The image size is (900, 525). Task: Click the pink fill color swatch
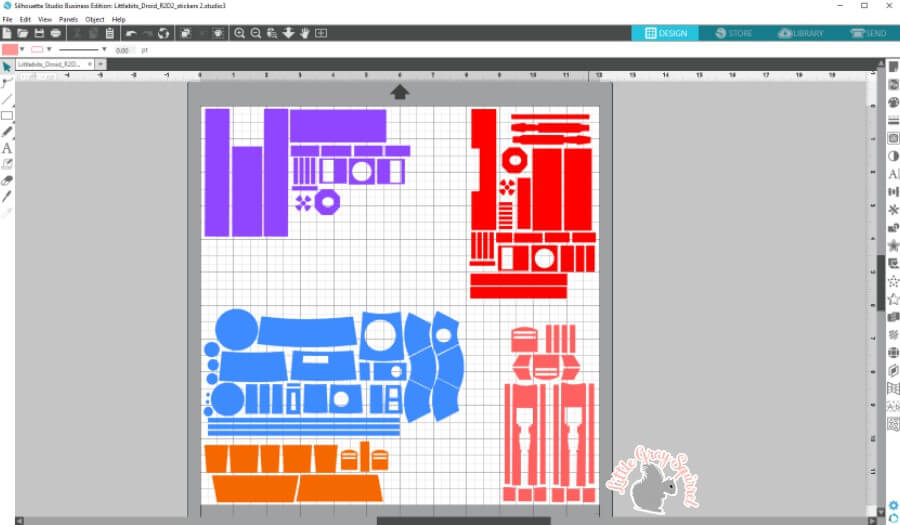9,49
